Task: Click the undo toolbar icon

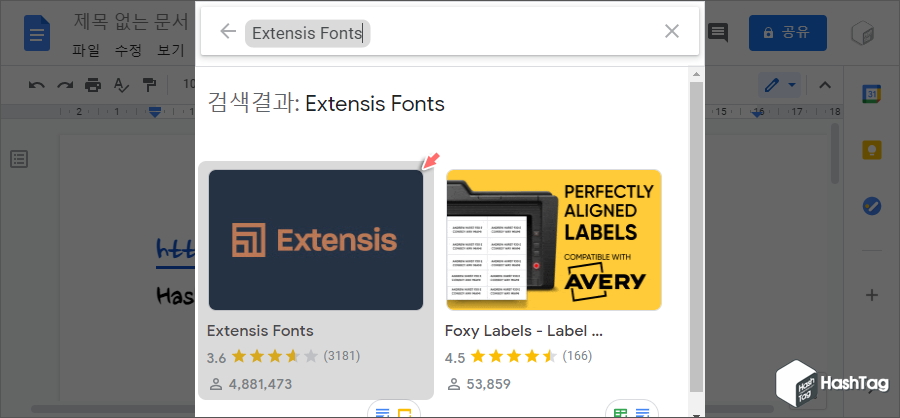Action: click(x=37, y=86)
